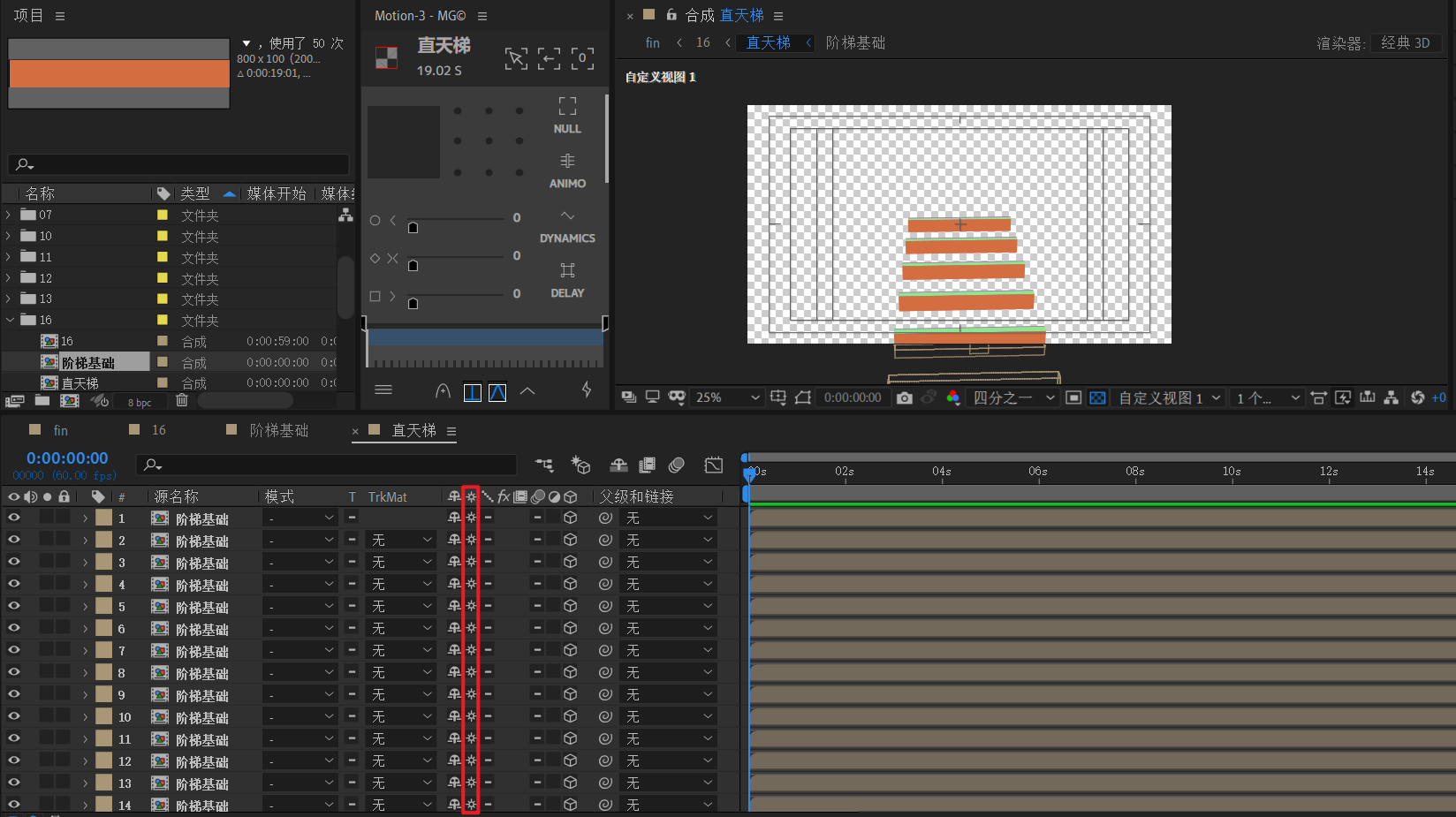Toggle region of interest in viewer

(1073, 398)
